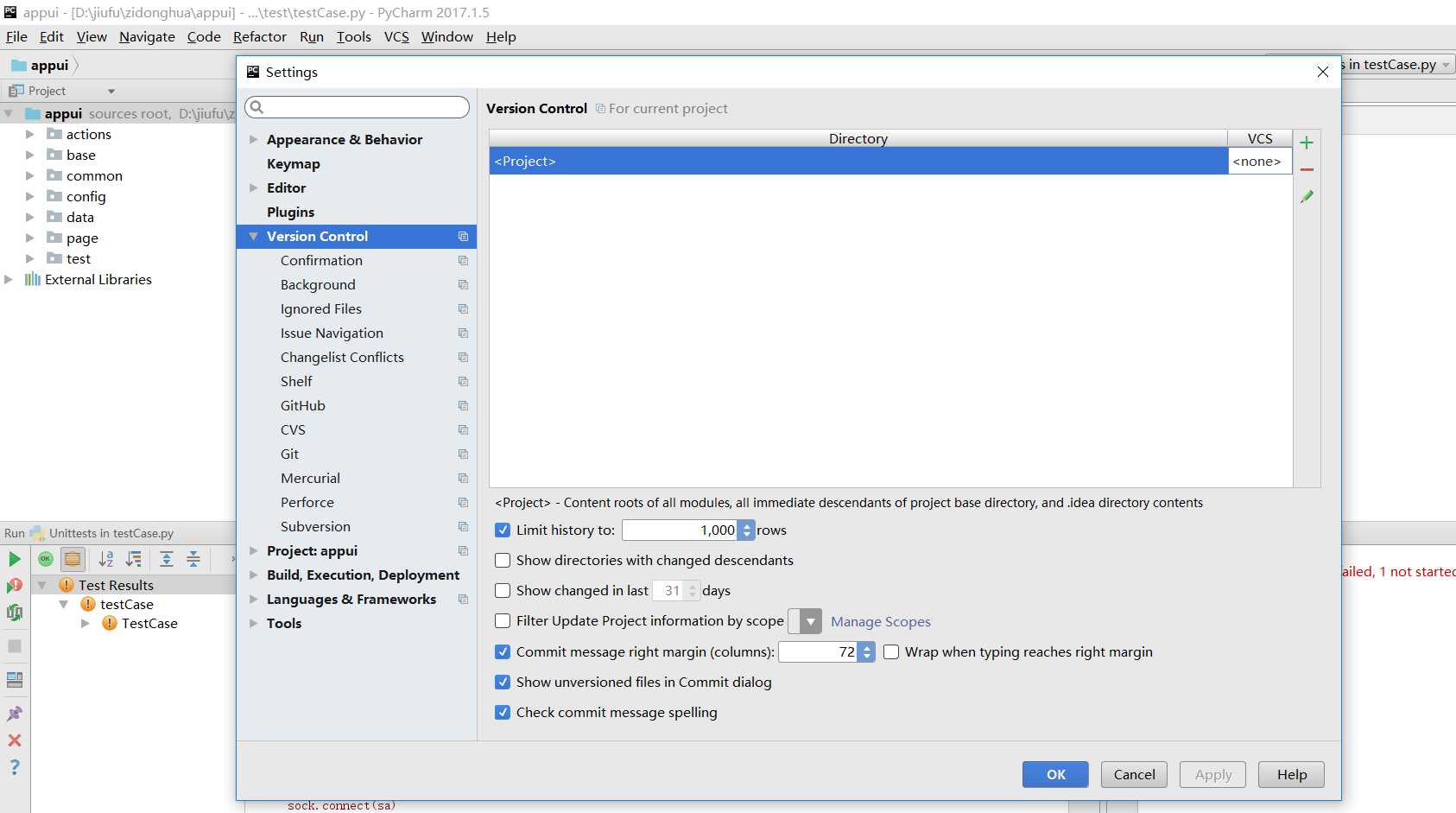This screenshot has width=1456, height=813.
Task: Click the Manage Scopes link
Action: (880, 621)
